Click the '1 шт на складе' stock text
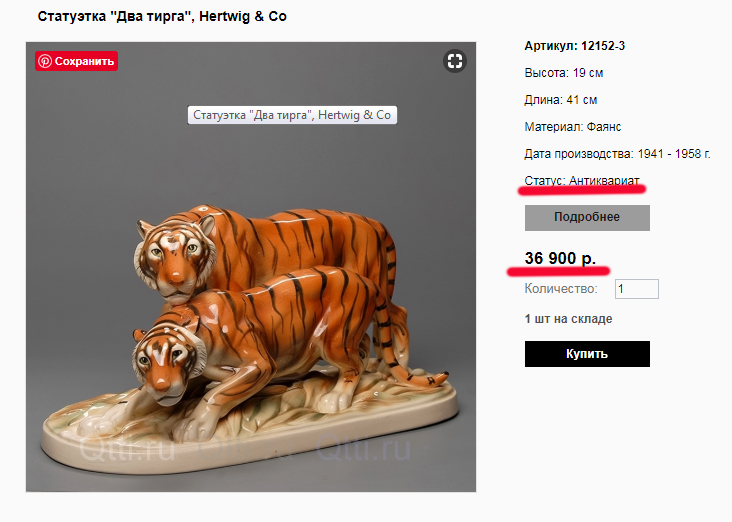Image resolution: width=732 pixels, height=522 pixels. pyautogui.click(x=568, y=319)
